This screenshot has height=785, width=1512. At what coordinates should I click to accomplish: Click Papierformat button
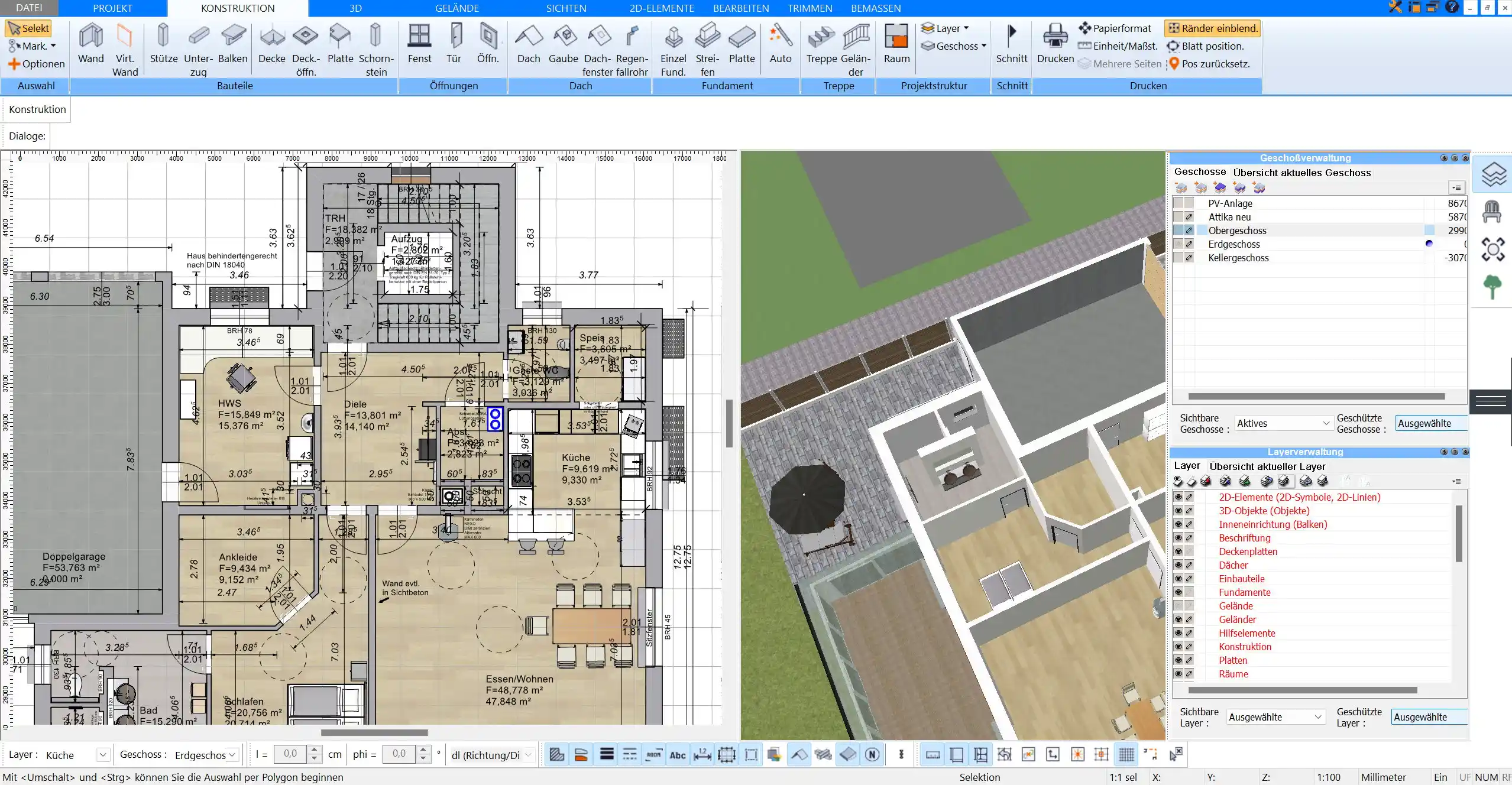pos(1115,28)
